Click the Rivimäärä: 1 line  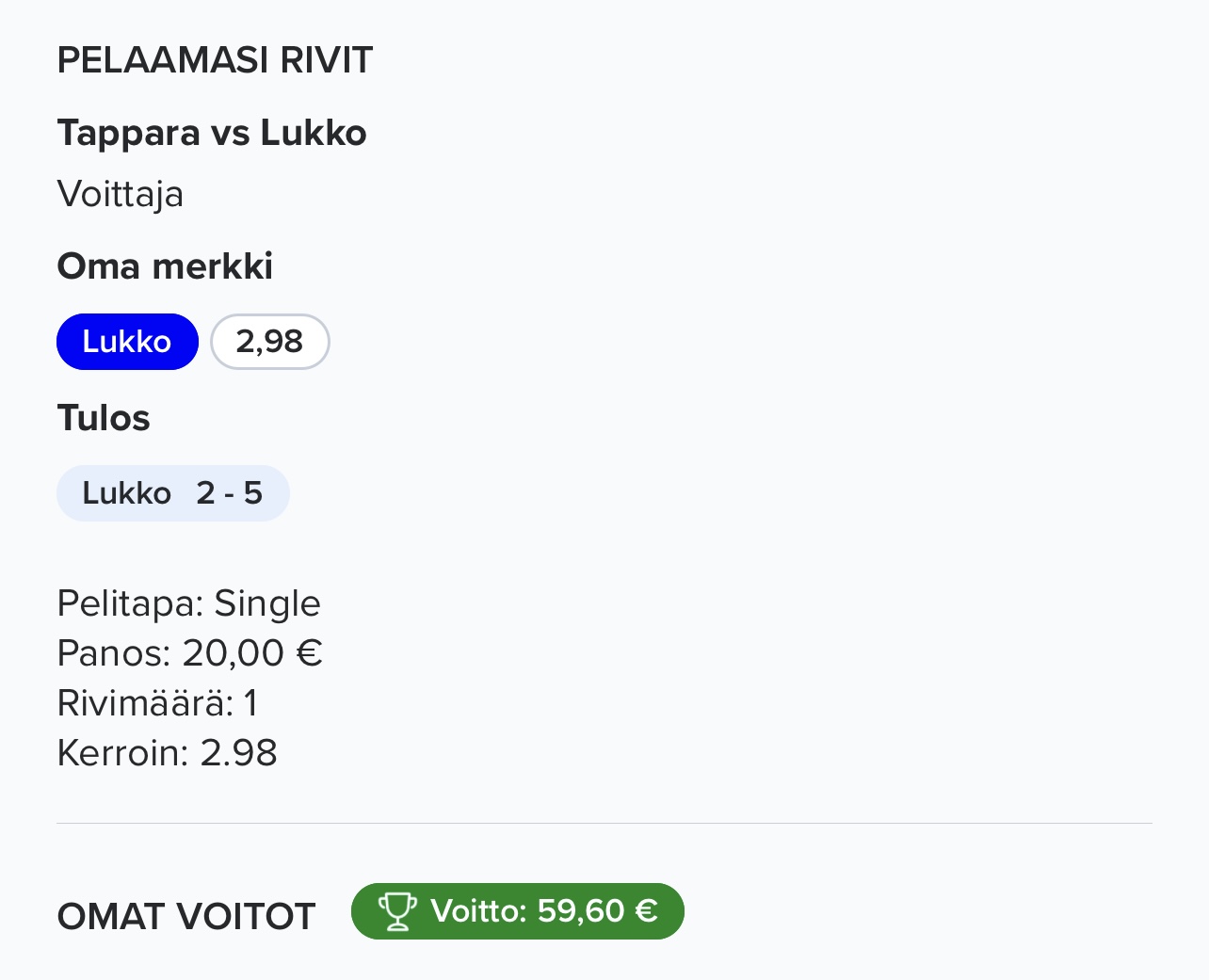pos(157,703)
